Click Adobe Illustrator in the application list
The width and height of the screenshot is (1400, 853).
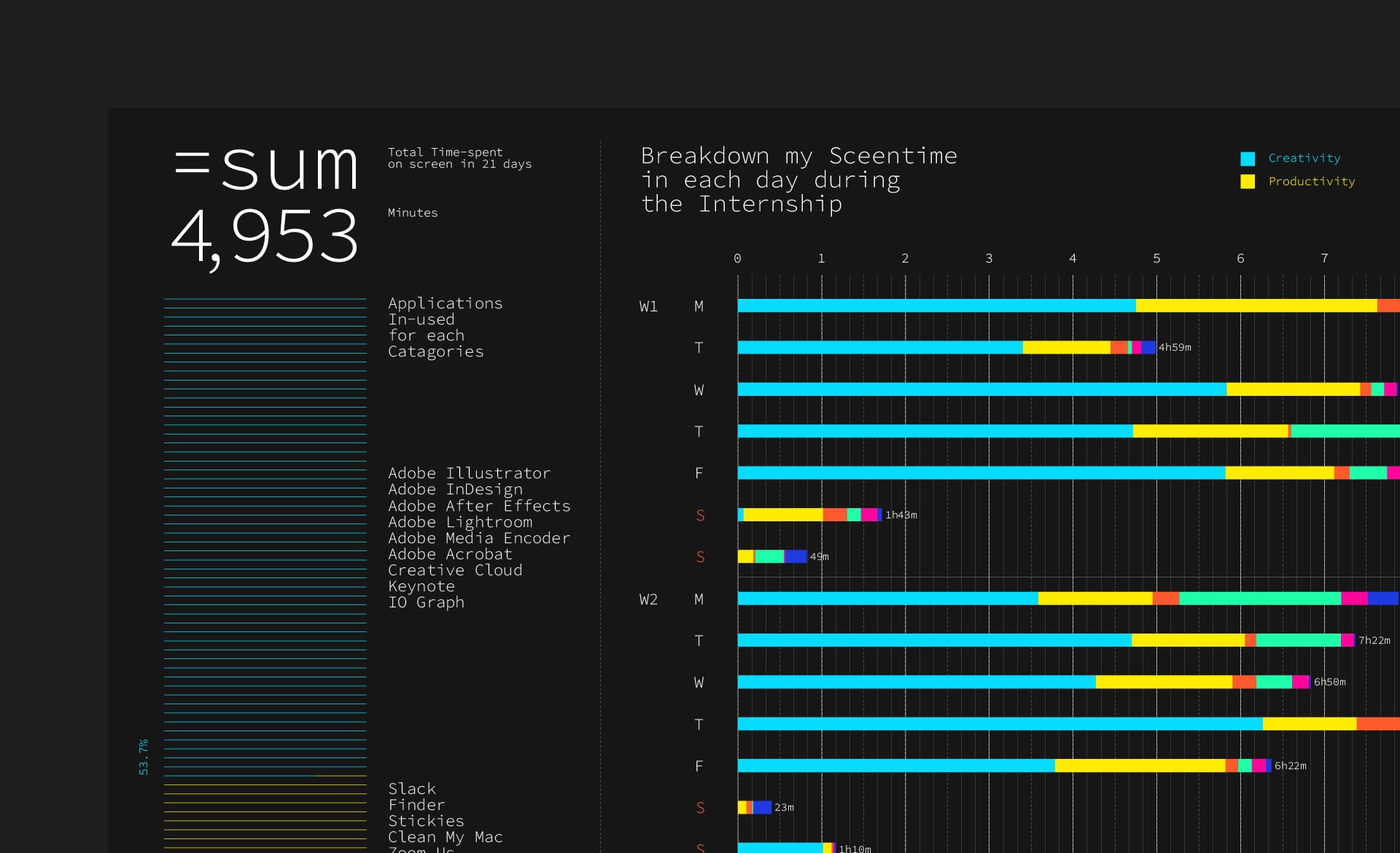[469, 474]
